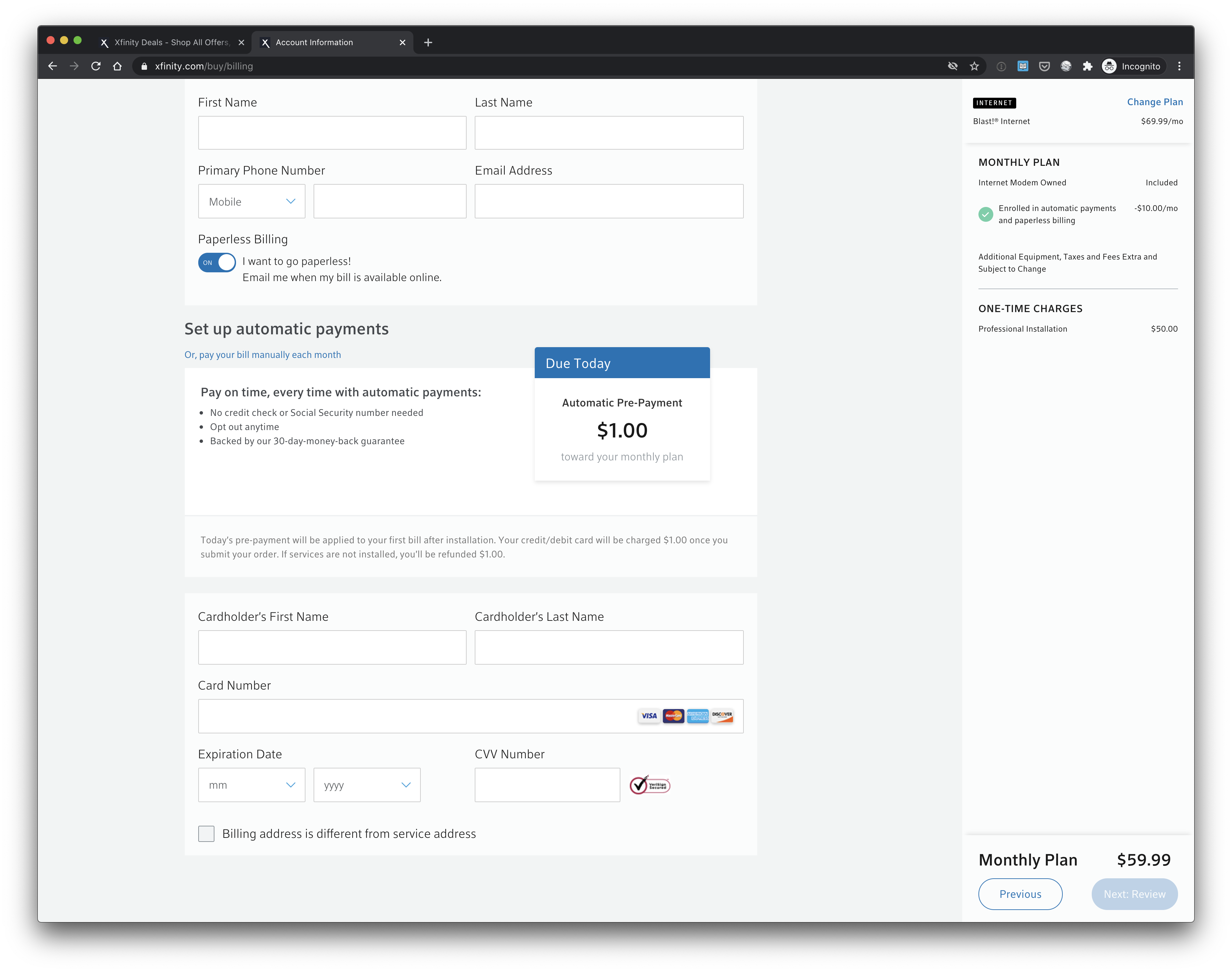Switch to Xfinity Deals tab

(x=171, y=42)
